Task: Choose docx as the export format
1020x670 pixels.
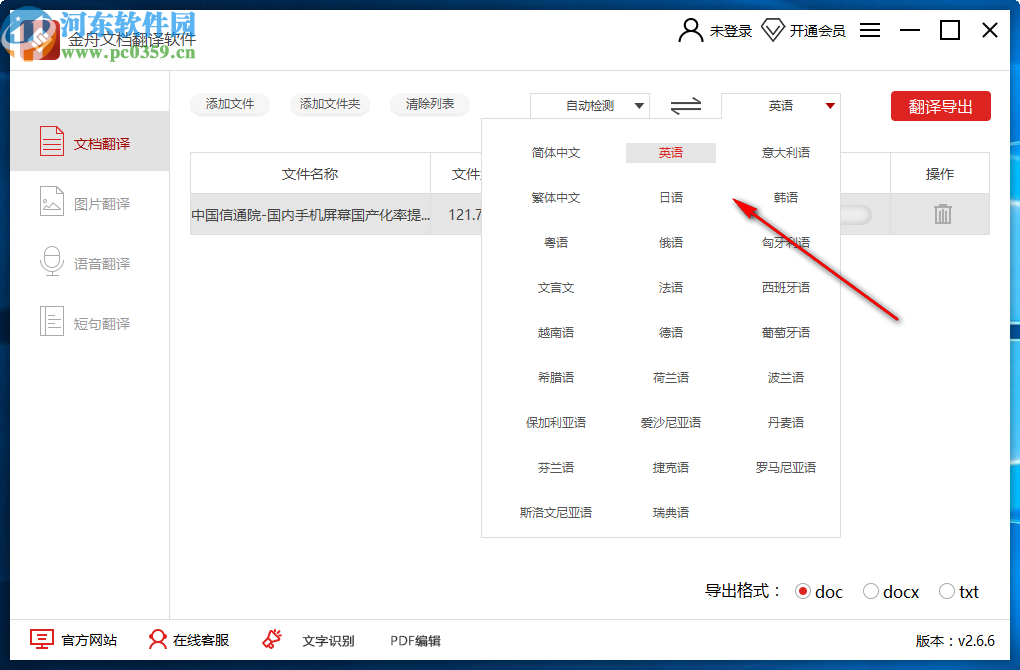Action: click(870, 591)
